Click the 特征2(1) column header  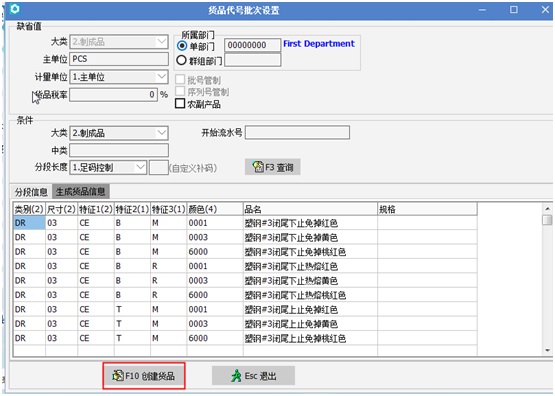coord(132,209)
